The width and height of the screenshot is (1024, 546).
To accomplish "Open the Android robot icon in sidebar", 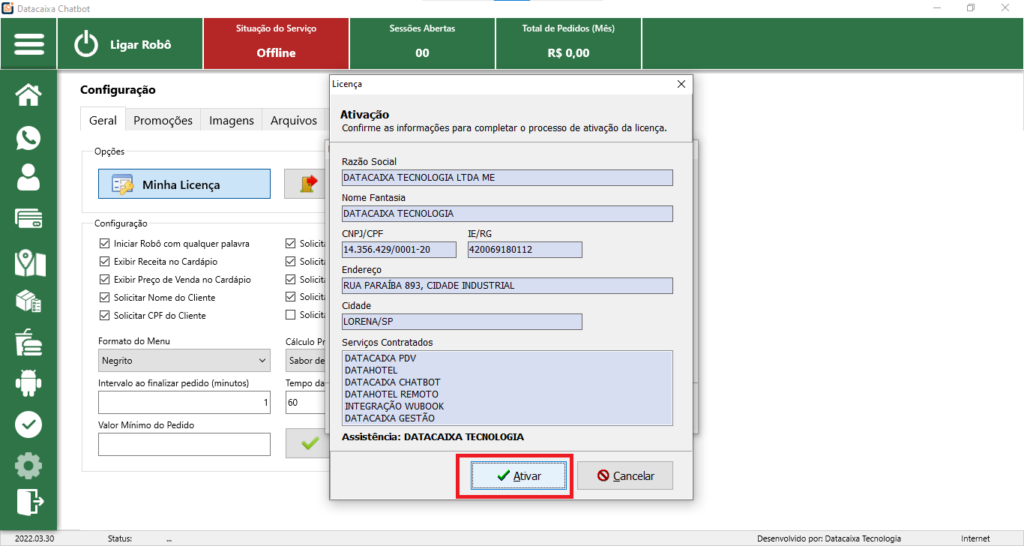I will tap(29, 383).
